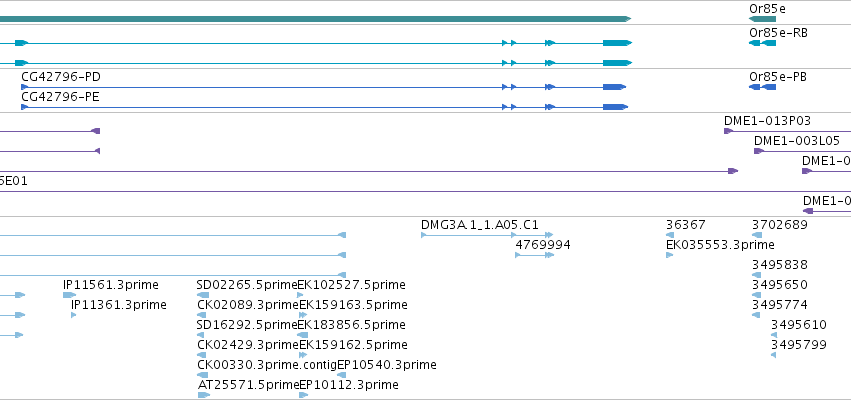Select the 3495774 label

[x=780, y=304]
